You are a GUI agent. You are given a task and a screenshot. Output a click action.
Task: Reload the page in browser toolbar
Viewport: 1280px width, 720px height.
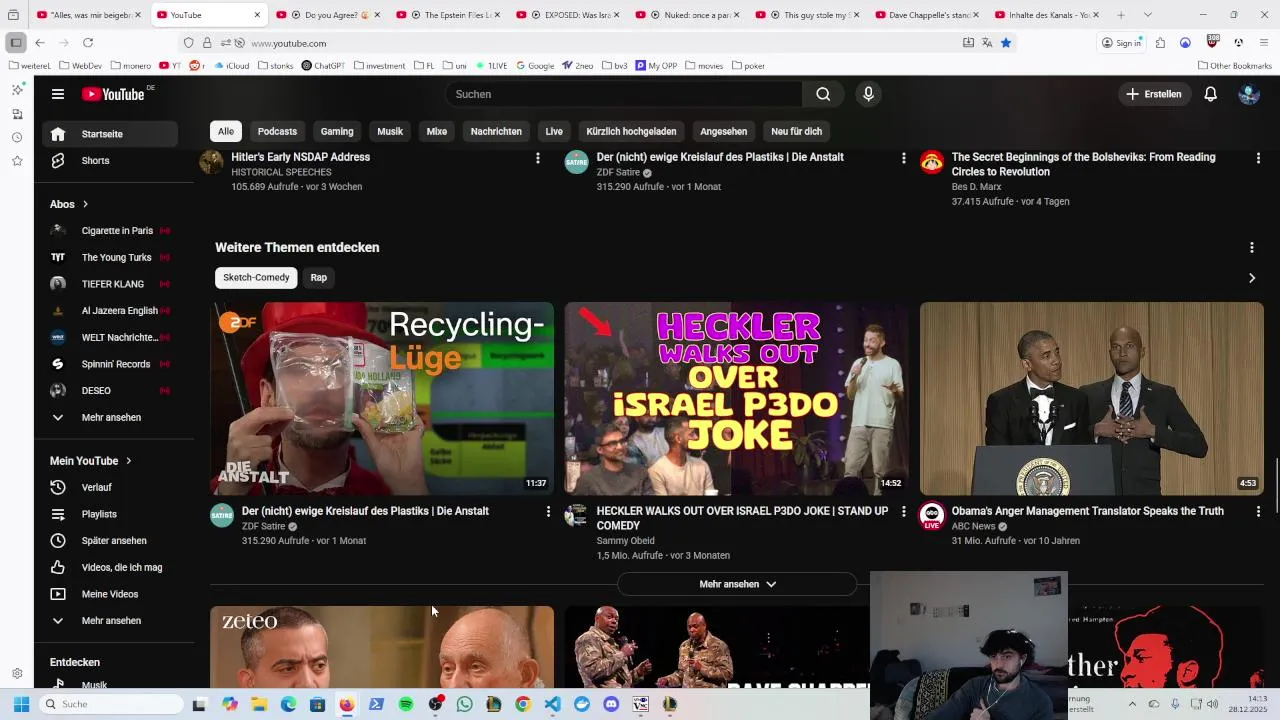pyautogui.click(x=88, y=43)
